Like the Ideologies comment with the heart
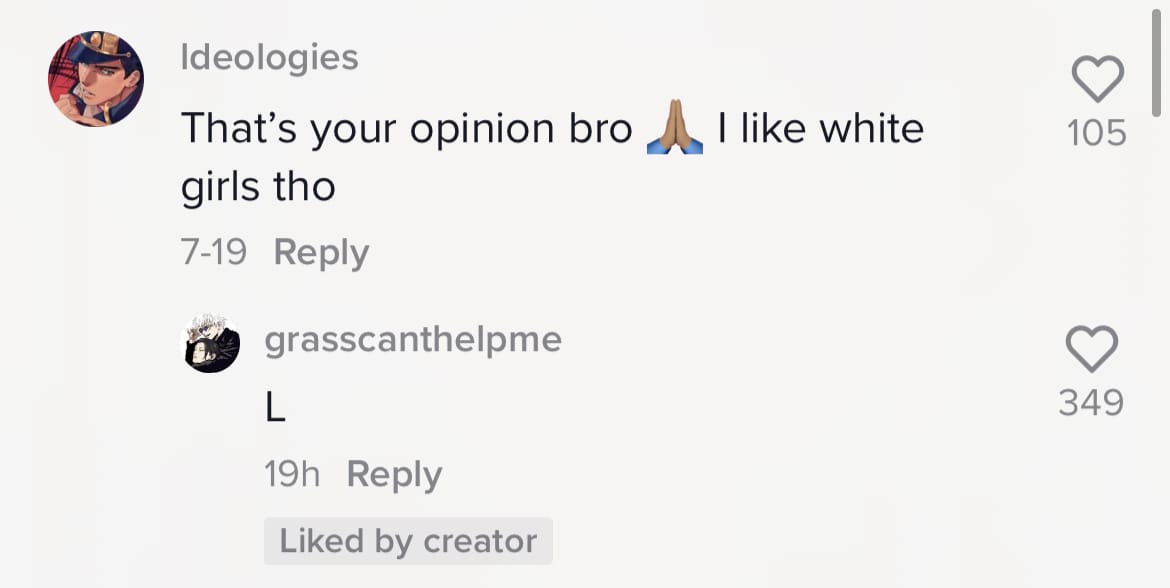 [1097, 78]
